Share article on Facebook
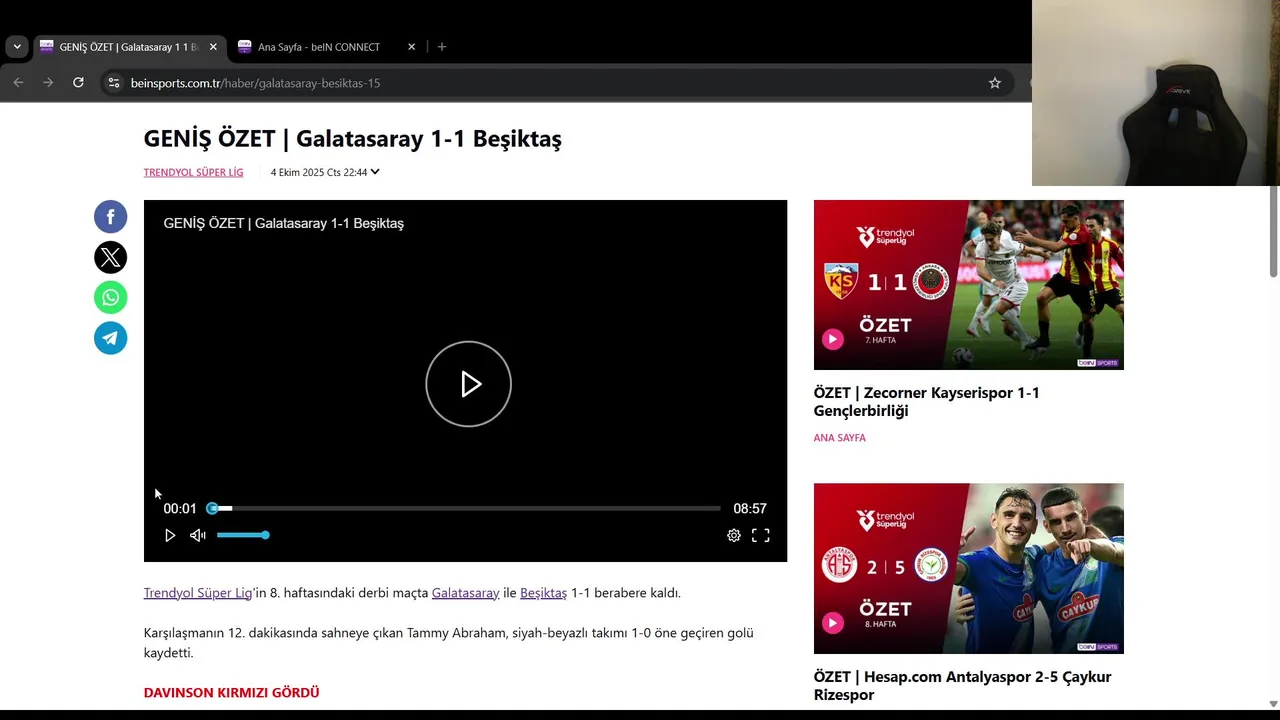This screenshot has height=720, width=1280. [x=110, y=217]
